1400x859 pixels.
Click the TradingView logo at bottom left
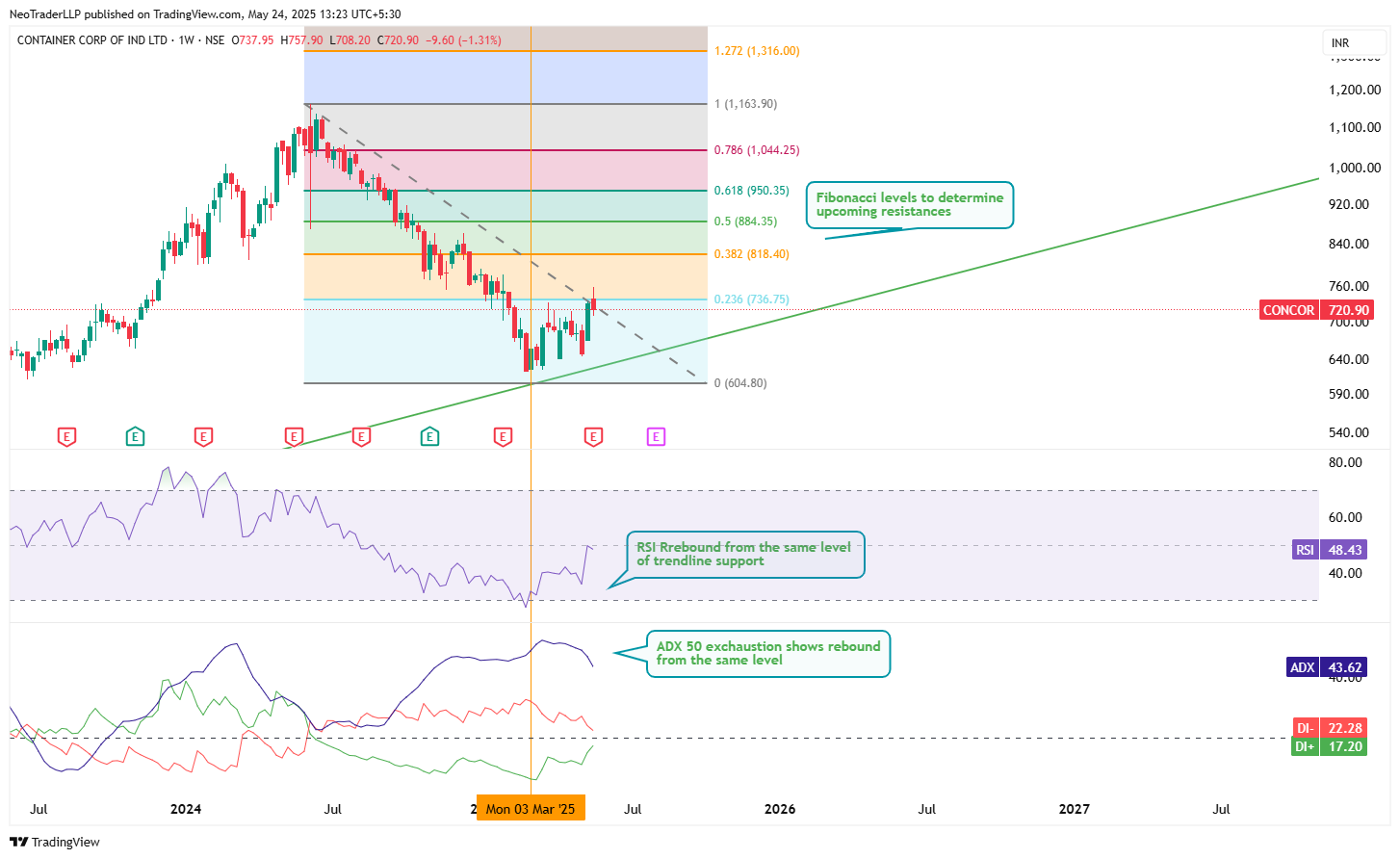[55, 842]
